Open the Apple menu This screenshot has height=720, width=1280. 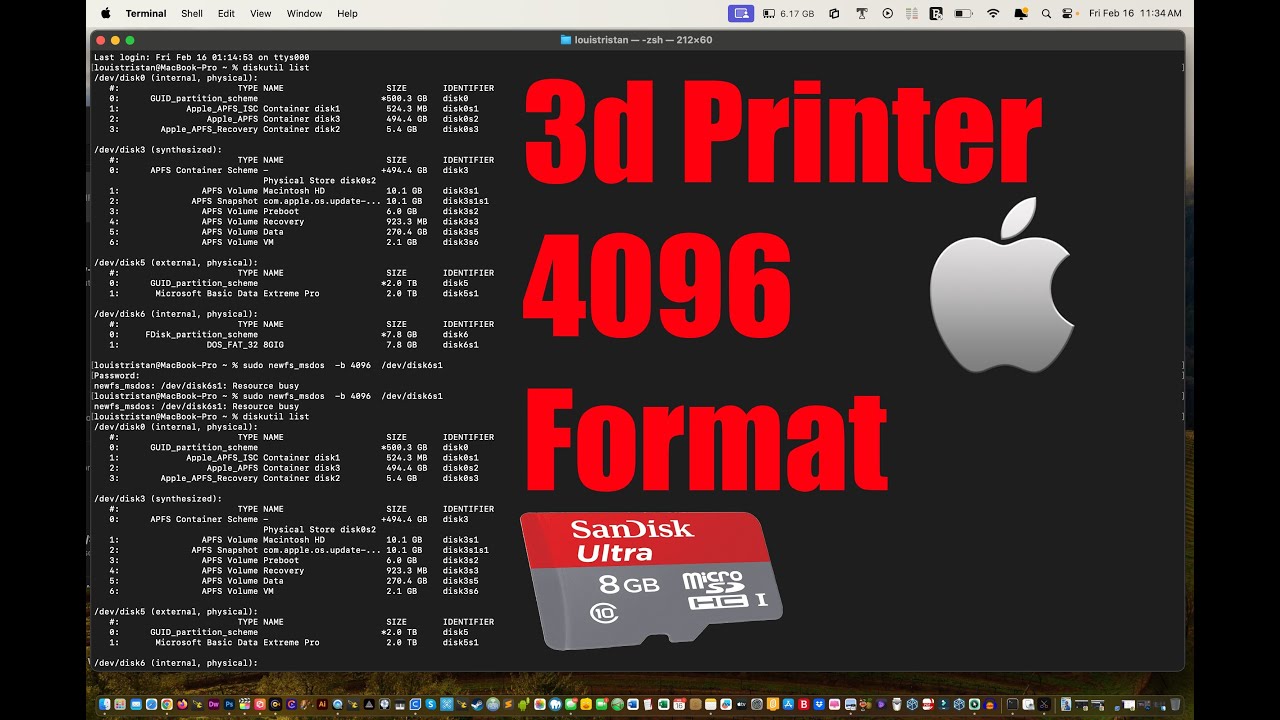click(106, 13)
